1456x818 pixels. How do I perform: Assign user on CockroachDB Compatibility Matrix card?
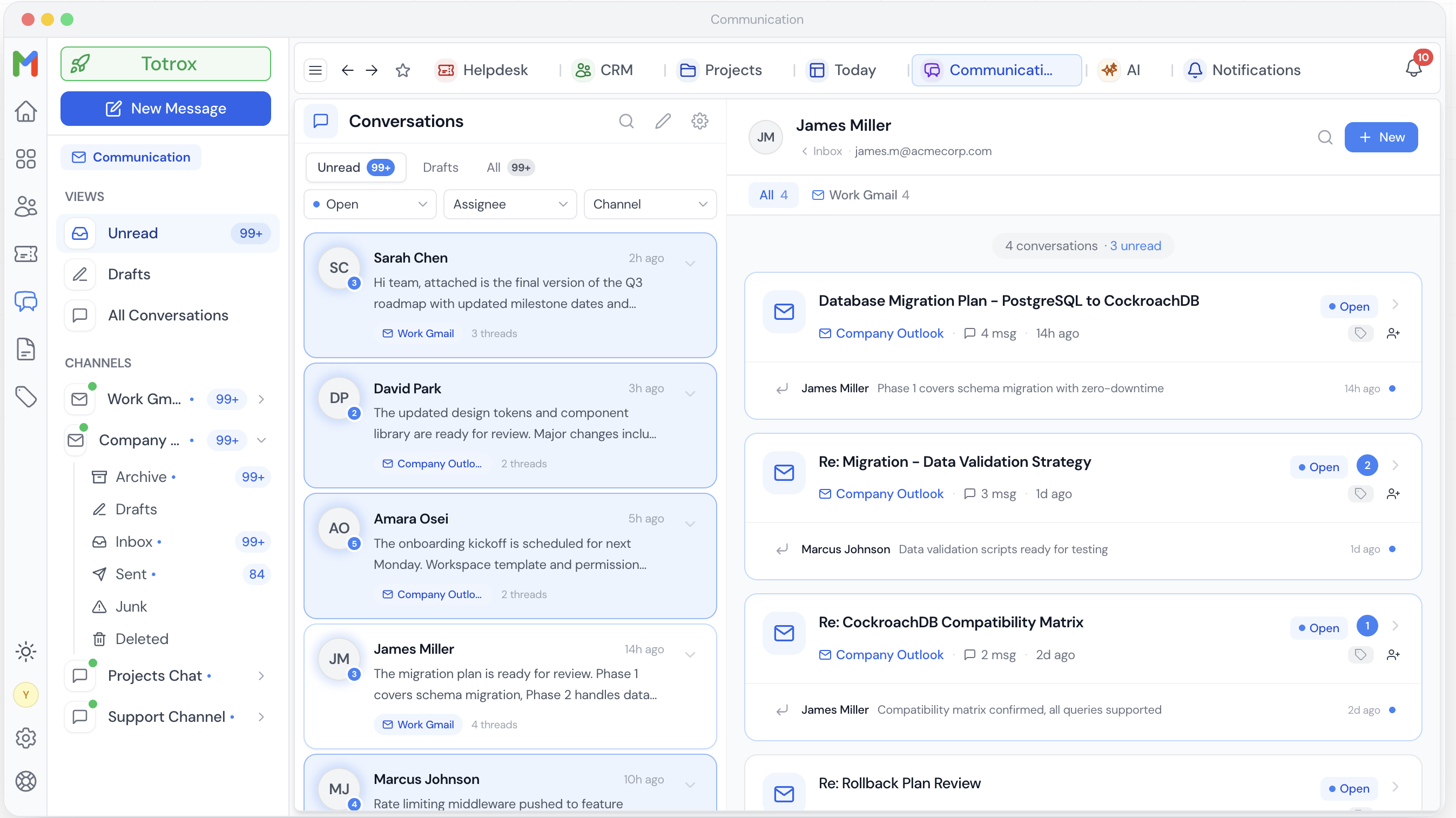1393,655
